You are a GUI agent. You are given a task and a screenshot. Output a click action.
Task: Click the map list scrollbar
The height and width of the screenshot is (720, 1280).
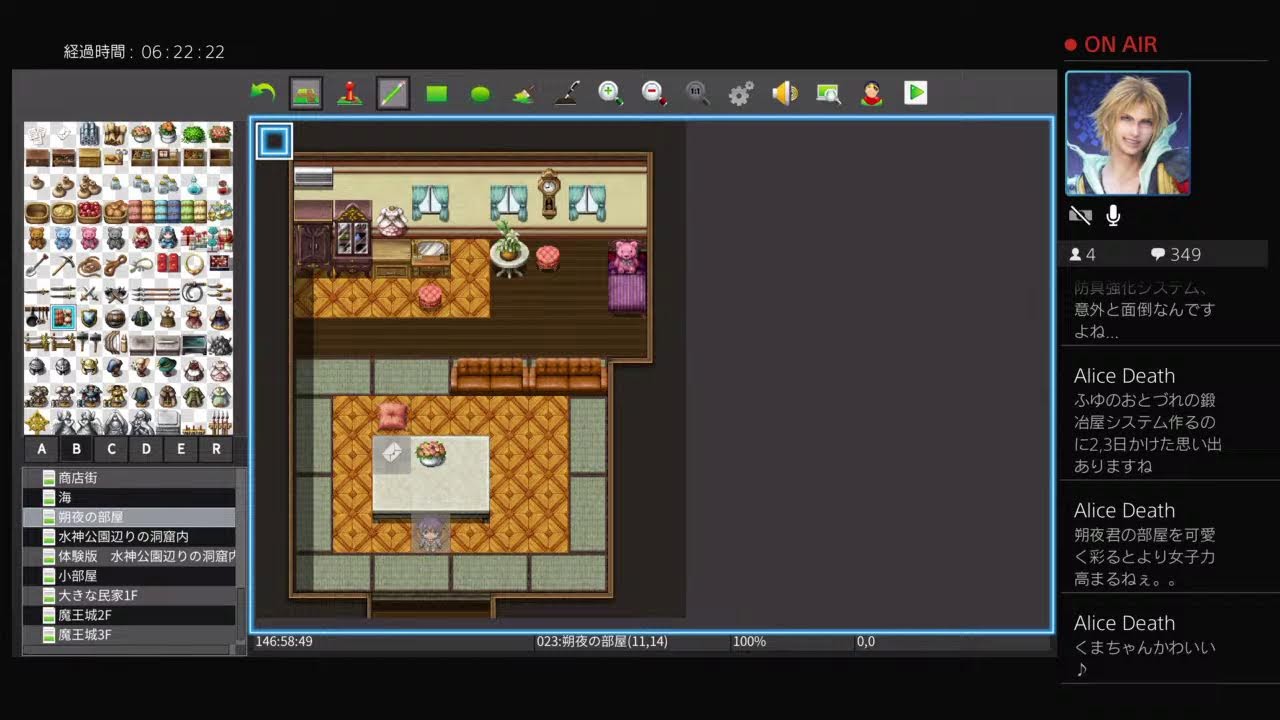[x=240, y=560]
